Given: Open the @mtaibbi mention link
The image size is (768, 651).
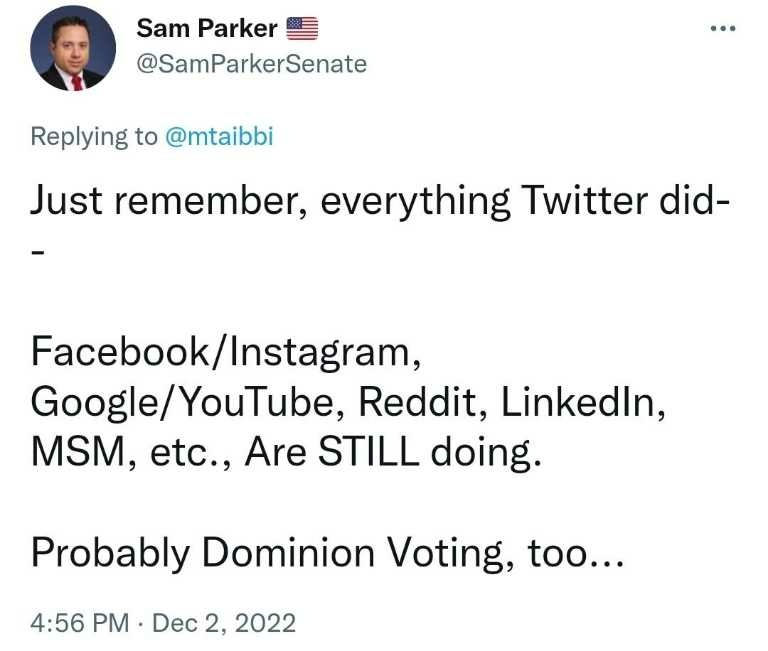Looking at the screenshot, I should [x=219, y=137].
